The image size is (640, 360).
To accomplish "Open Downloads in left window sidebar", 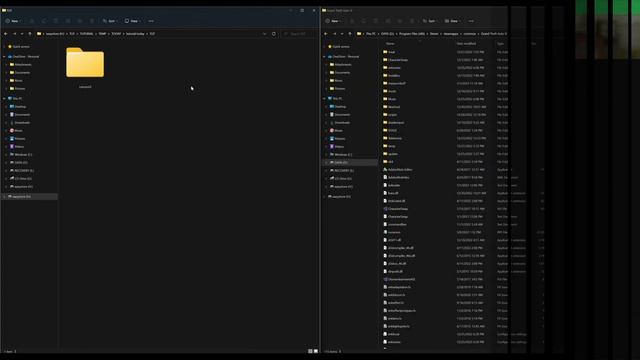I will point(20,122).
